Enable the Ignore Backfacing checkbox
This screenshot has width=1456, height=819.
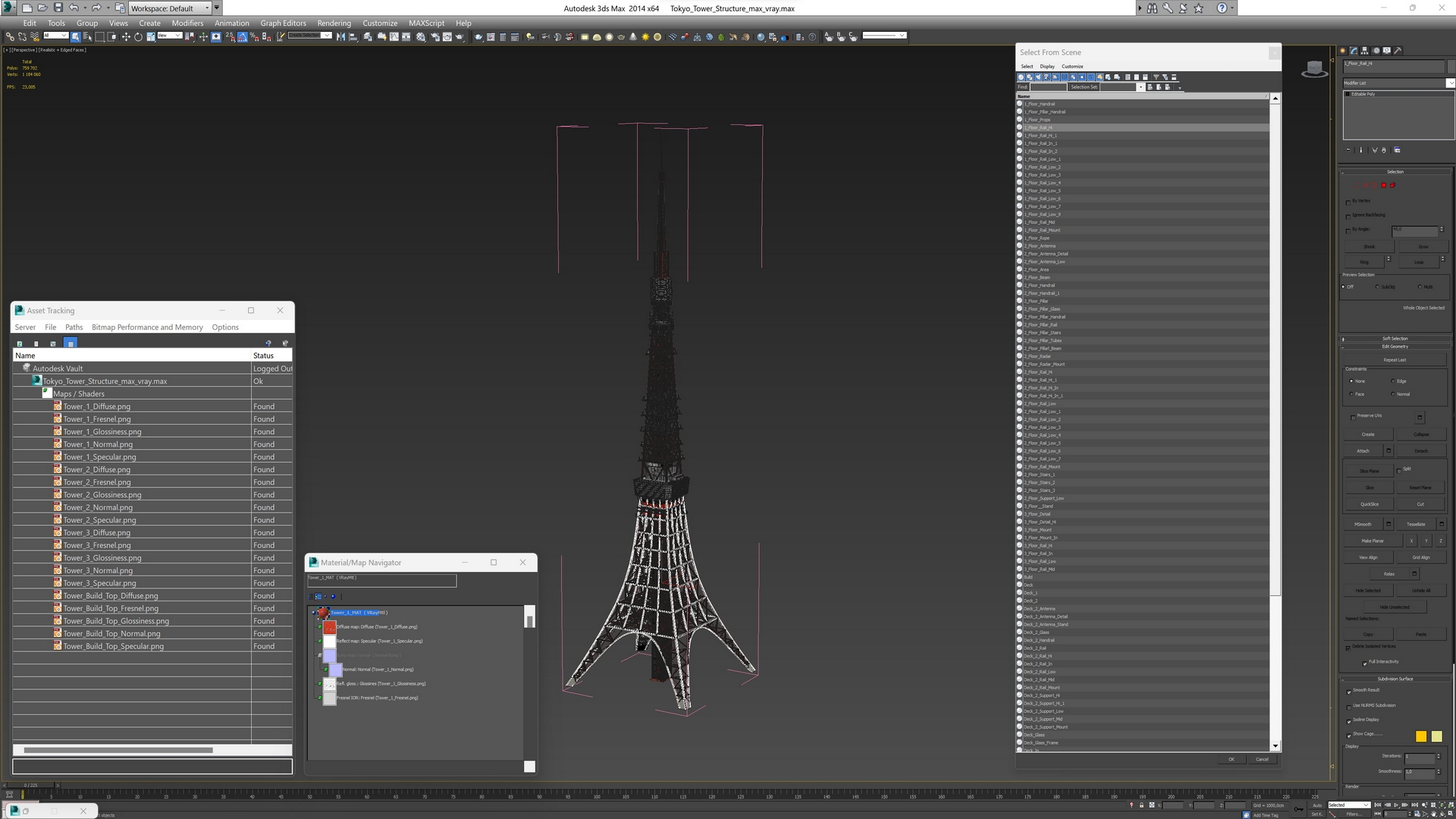[1348, 217]
